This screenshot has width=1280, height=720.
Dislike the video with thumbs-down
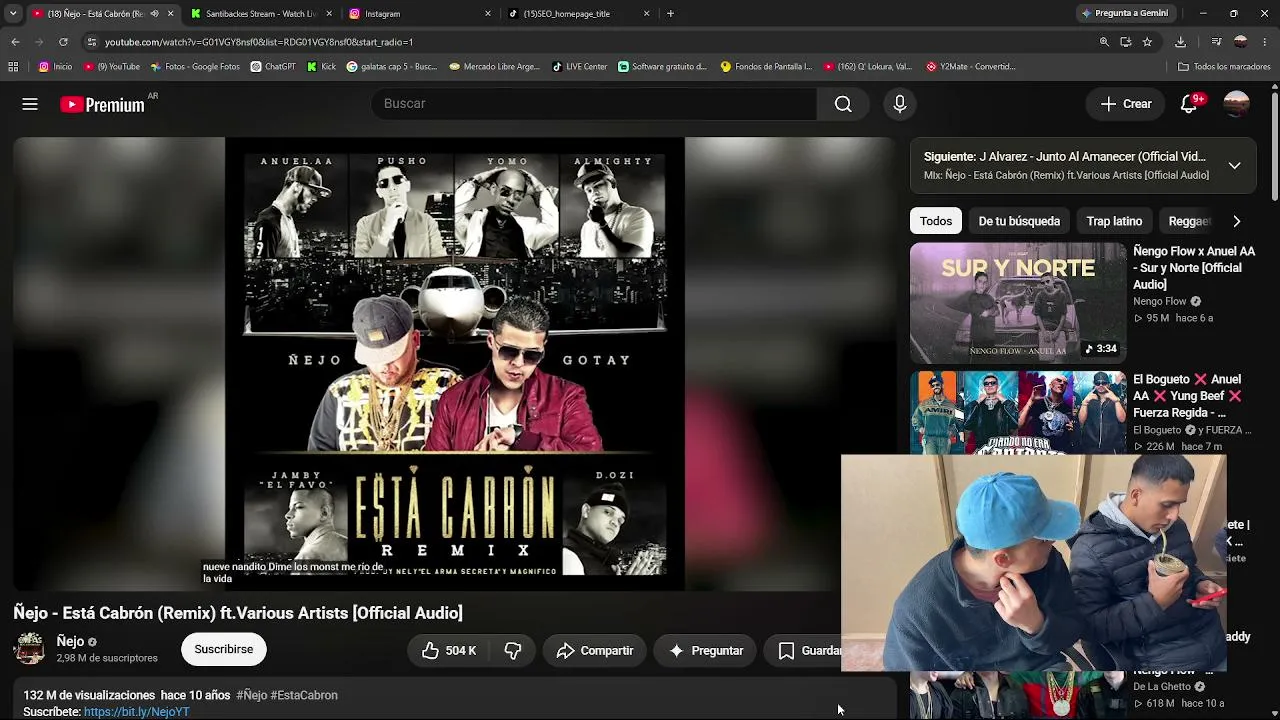[512, 651]
